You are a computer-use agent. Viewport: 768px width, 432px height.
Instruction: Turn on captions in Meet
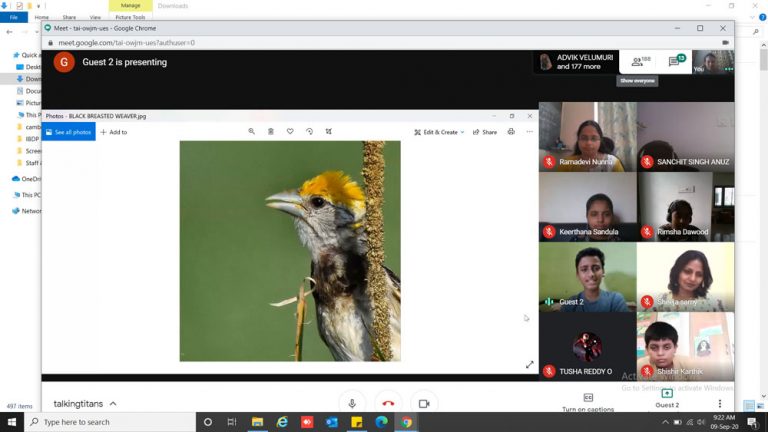point(588,402)
